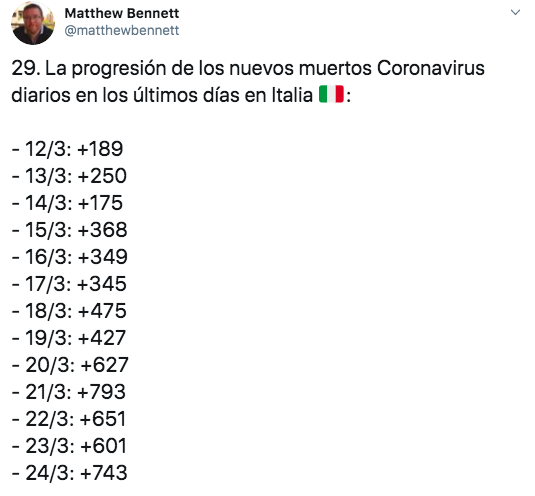This screenshot has width=535, height=496.
Task: Click the 19/3: +427 line
Action: (69, 337)
